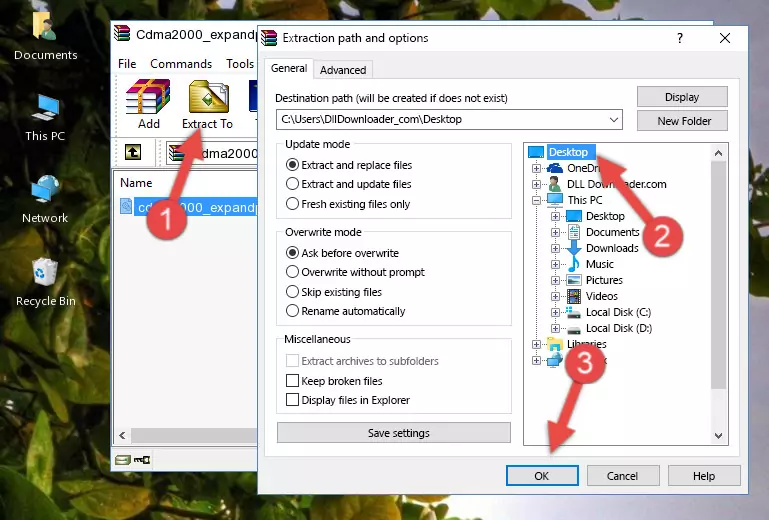
Task: Select This PC node in tree
Action: point(585,200)
